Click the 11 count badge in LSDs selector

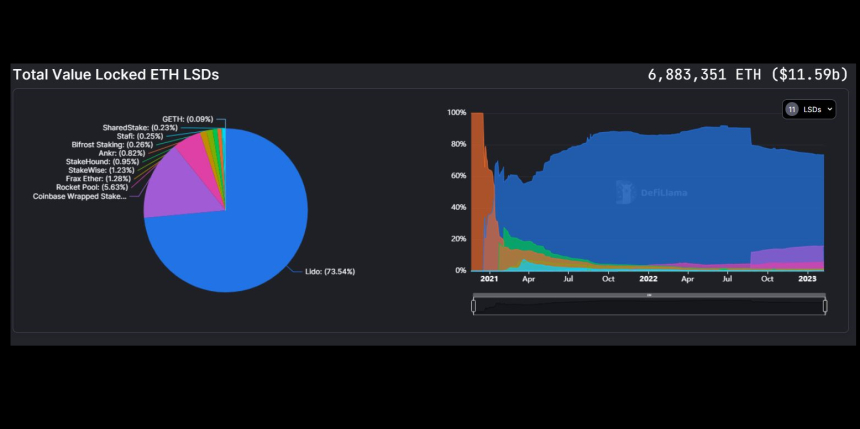point(792,109)
